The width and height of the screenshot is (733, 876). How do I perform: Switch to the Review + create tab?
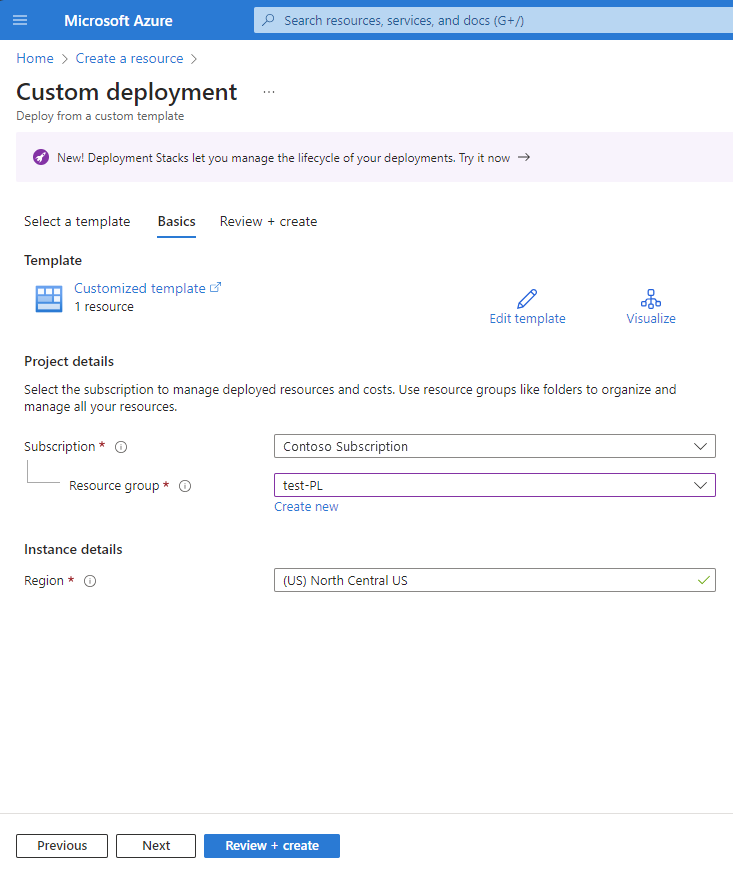click(268, 221)
